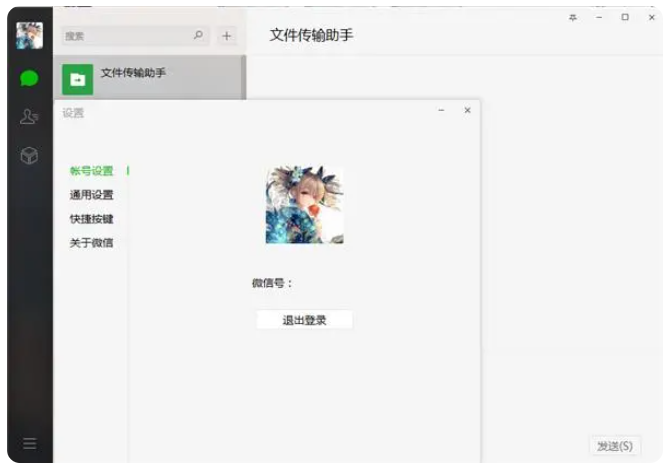The height and width of the screenshot is (471, 668).
Task: Click inside the 搜索 search field
Action: click(x=125, y=35)
